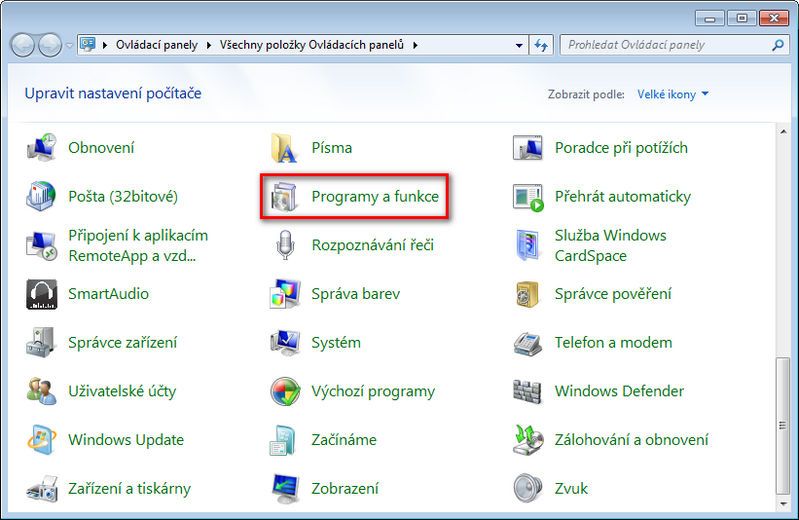799x520 pixels.
Task: Open the Windows Defender link text
Action: tap(619, 391)
